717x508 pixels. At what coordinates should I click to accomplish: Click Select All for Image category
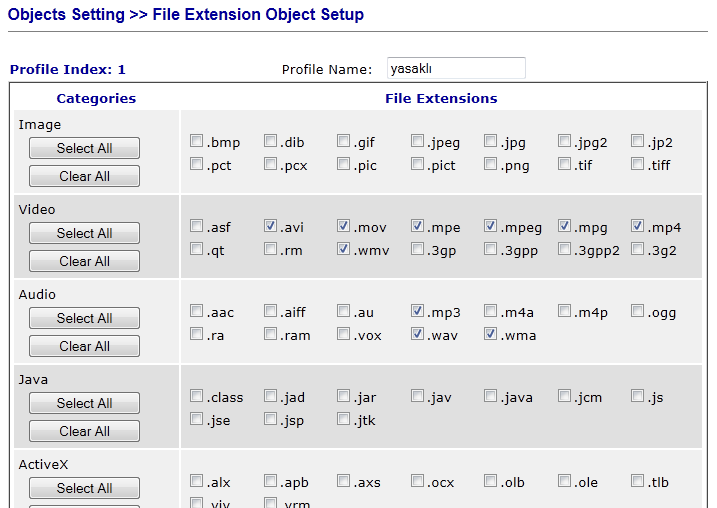(x=84, y=148)
